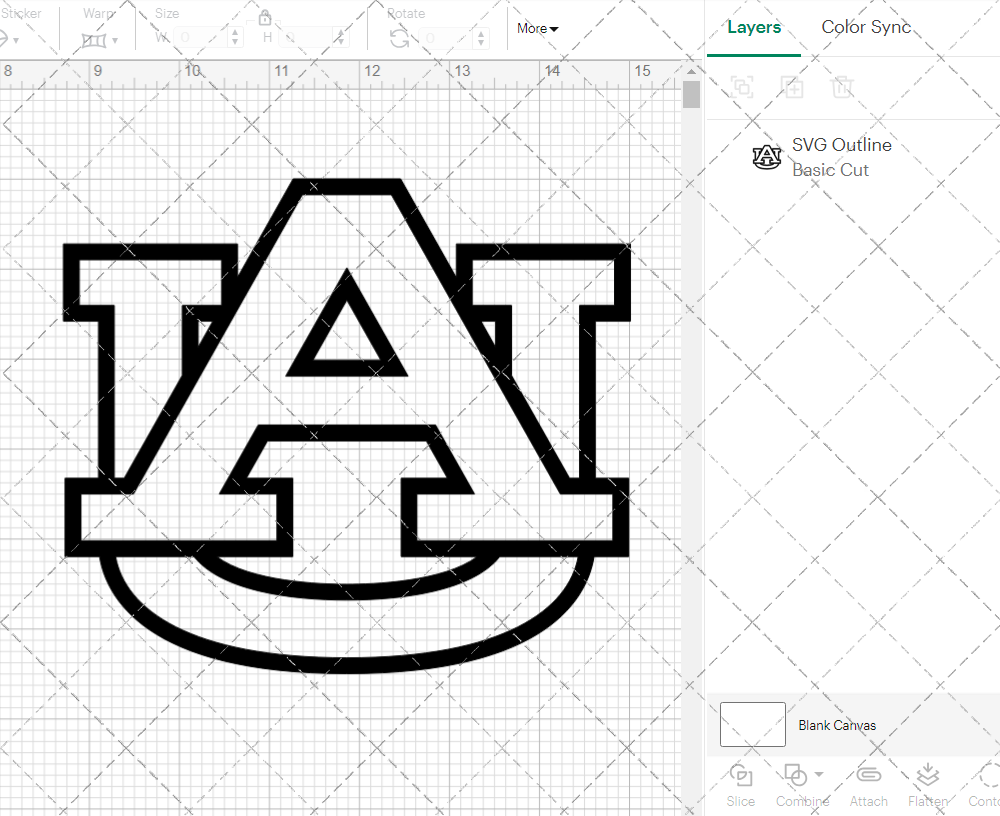Screen dimensions: 1000x816
Task: Click the Duplicate layer icon
Action: [x=793, y=88]
